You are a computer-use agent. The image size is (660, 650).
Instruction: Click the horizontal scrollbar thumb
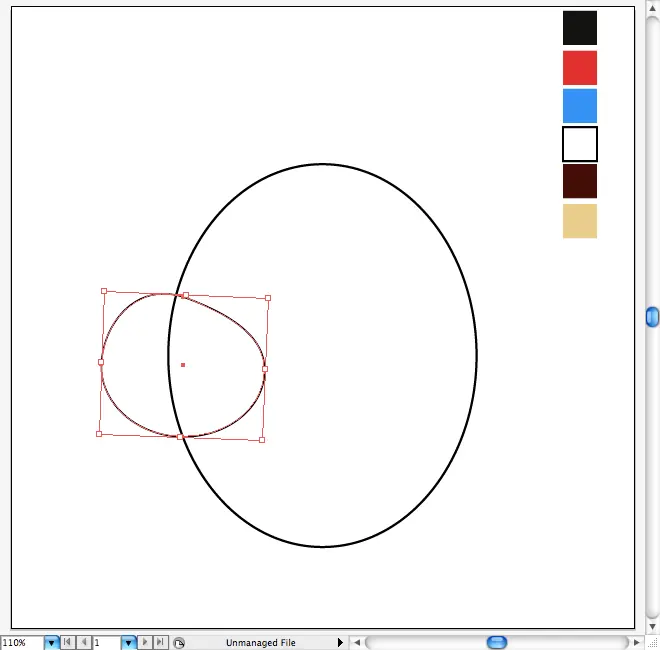[x=497, y=642]
